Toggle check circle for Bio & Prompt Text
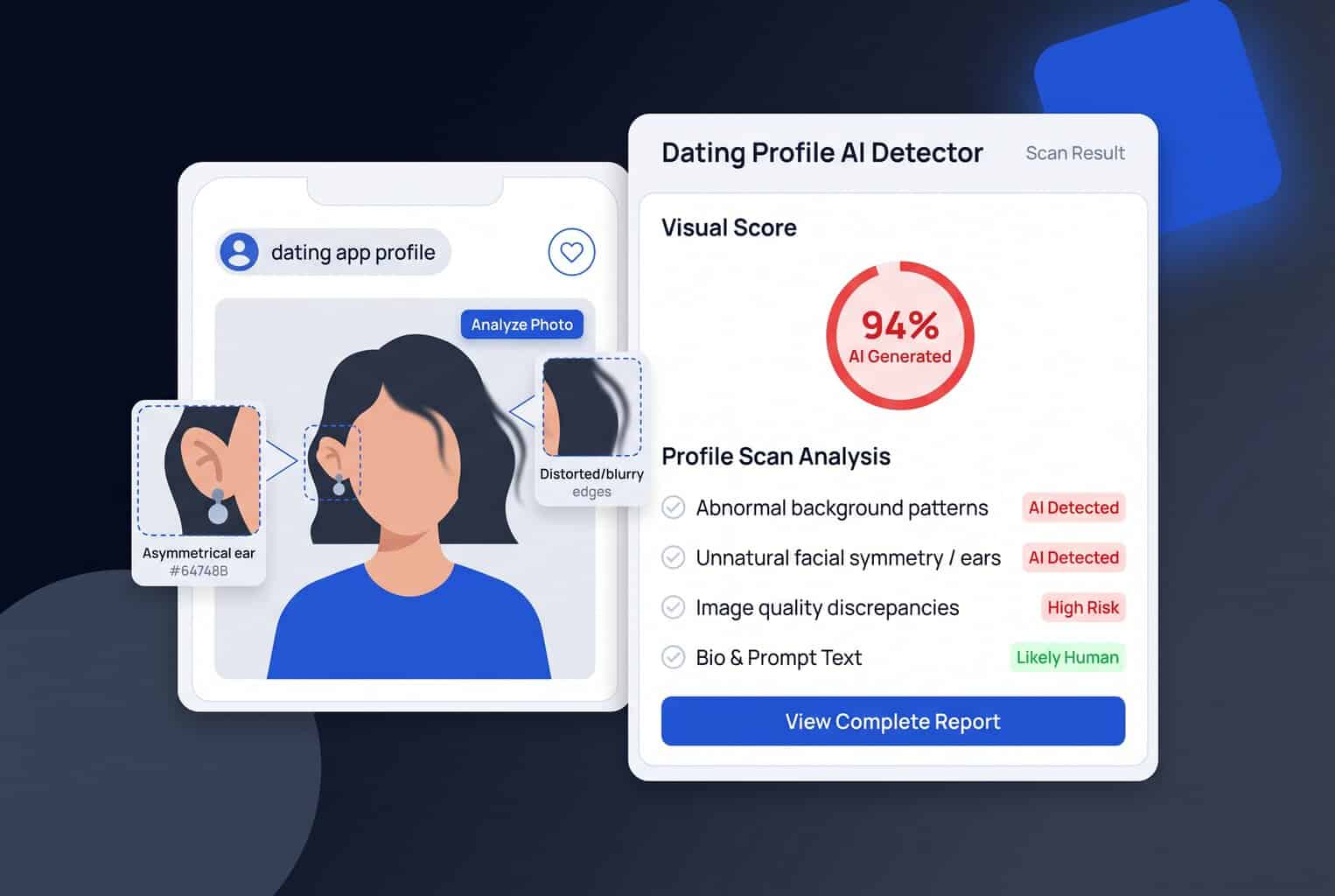 pyautogui.click(x=673, y=657)
